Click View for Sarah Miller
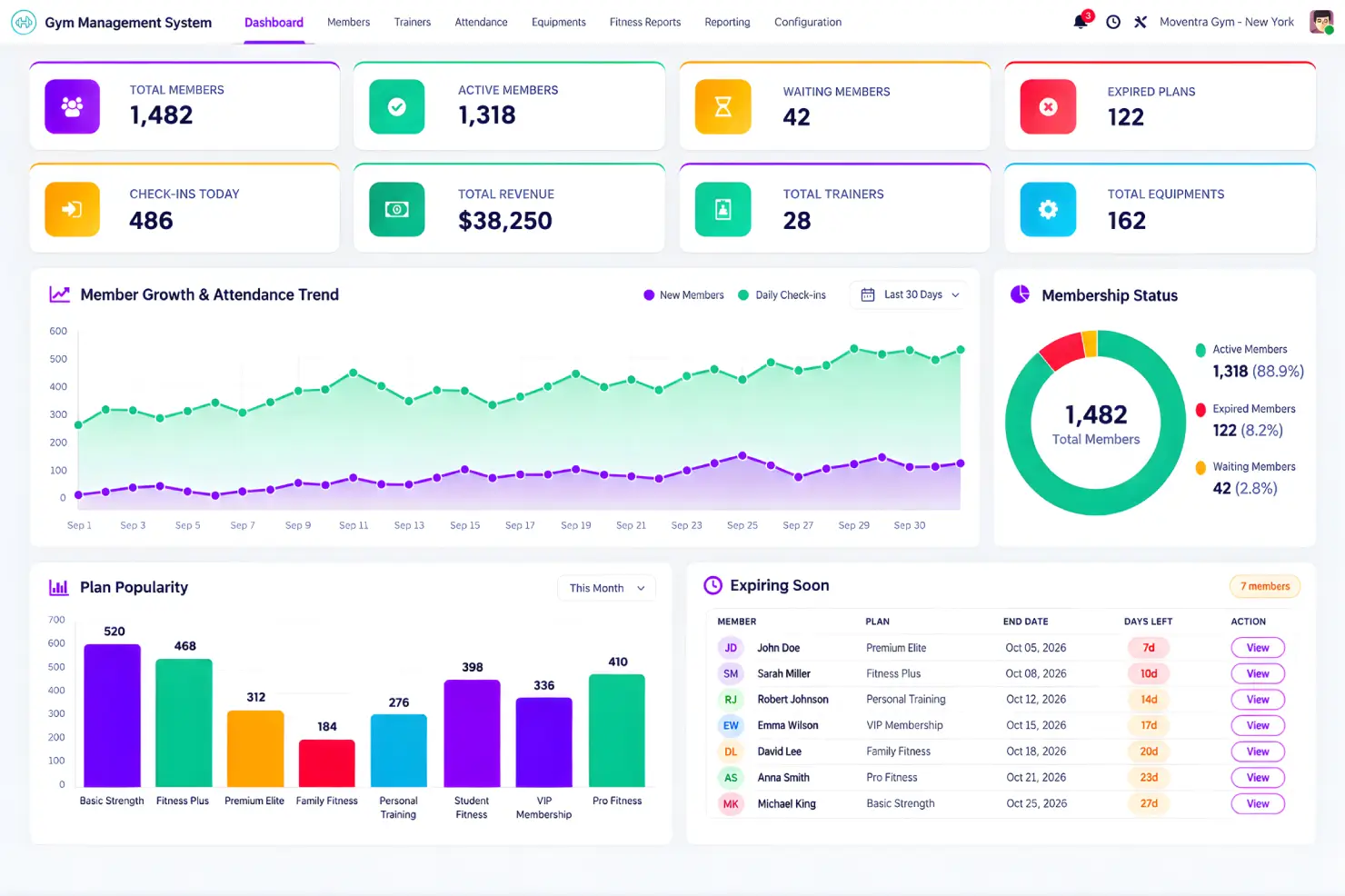The width and height of the screenshot is (1345, 896). [x=1258, y=673]
